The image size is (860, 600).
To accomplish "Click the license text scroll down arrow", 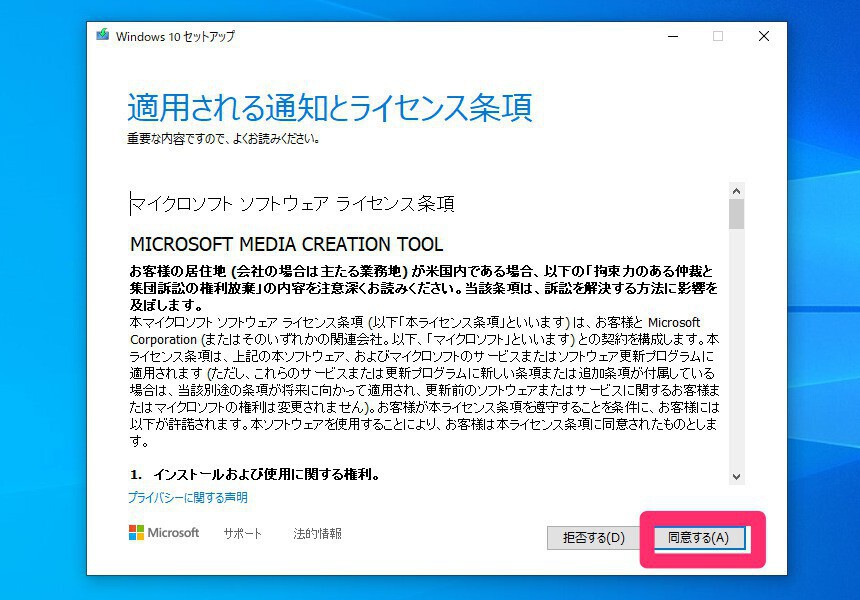I will pyautogui.click(x=737, y=477).
